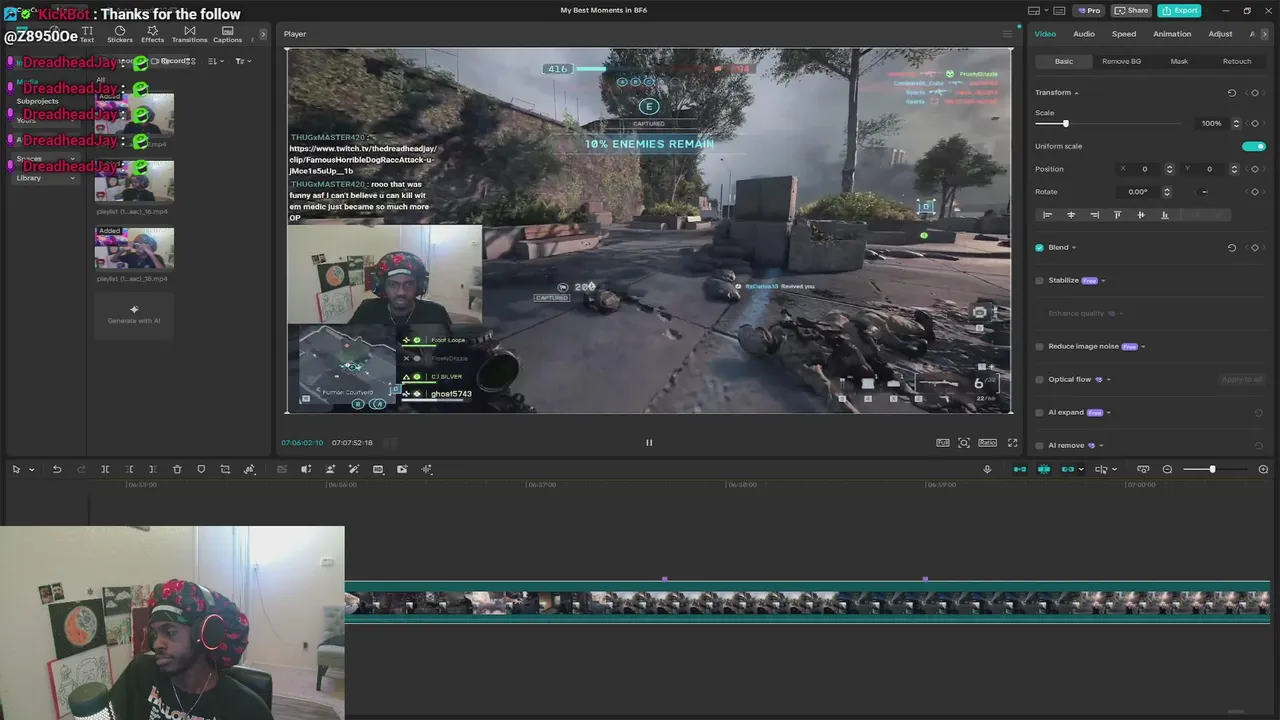The image size is (1280, 720).
Task: Switch to the Adjust tab
Action: [1220, 34]
